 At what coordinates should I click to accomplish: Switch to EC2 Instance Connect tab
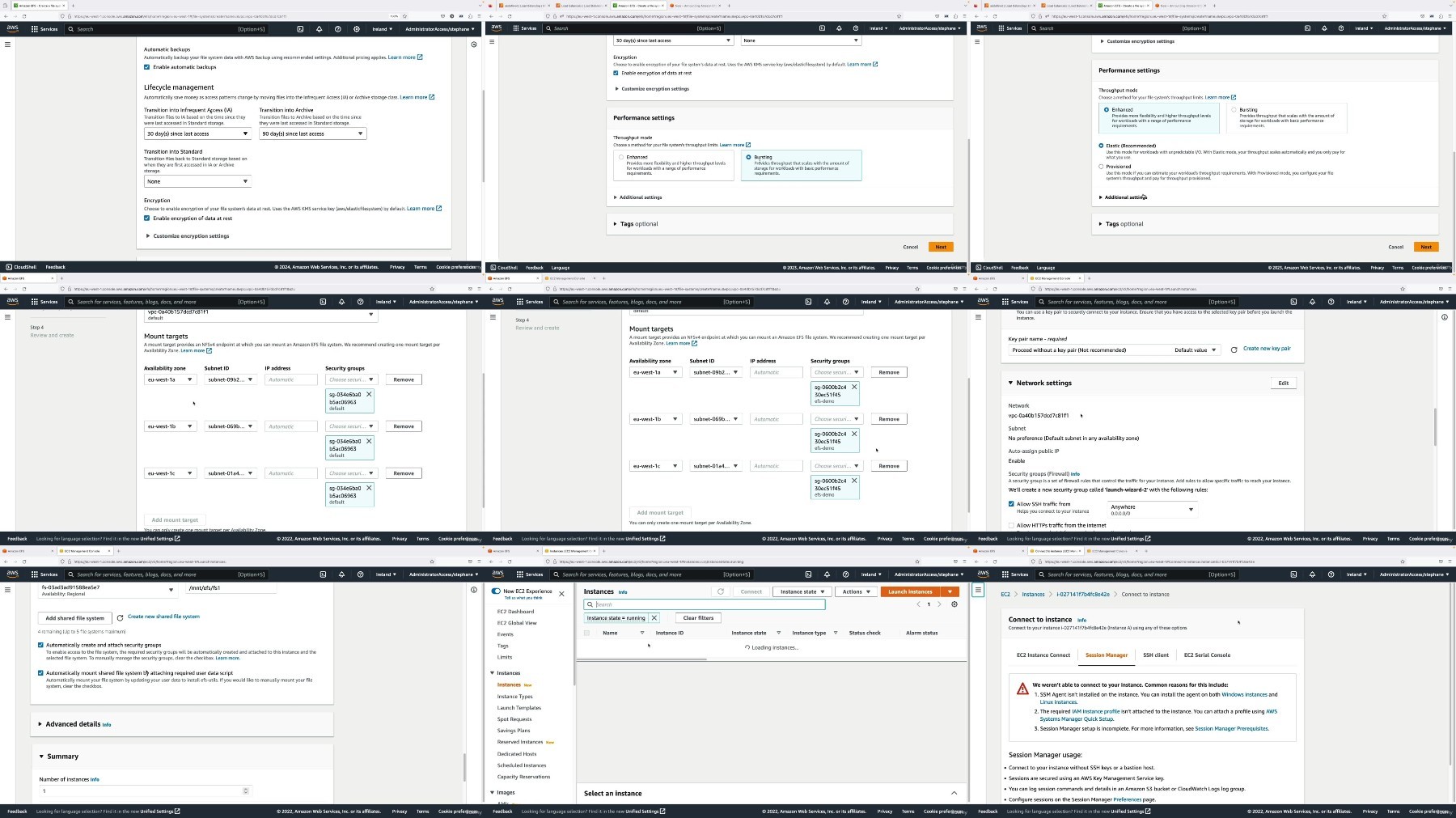tap(1043, 655)
